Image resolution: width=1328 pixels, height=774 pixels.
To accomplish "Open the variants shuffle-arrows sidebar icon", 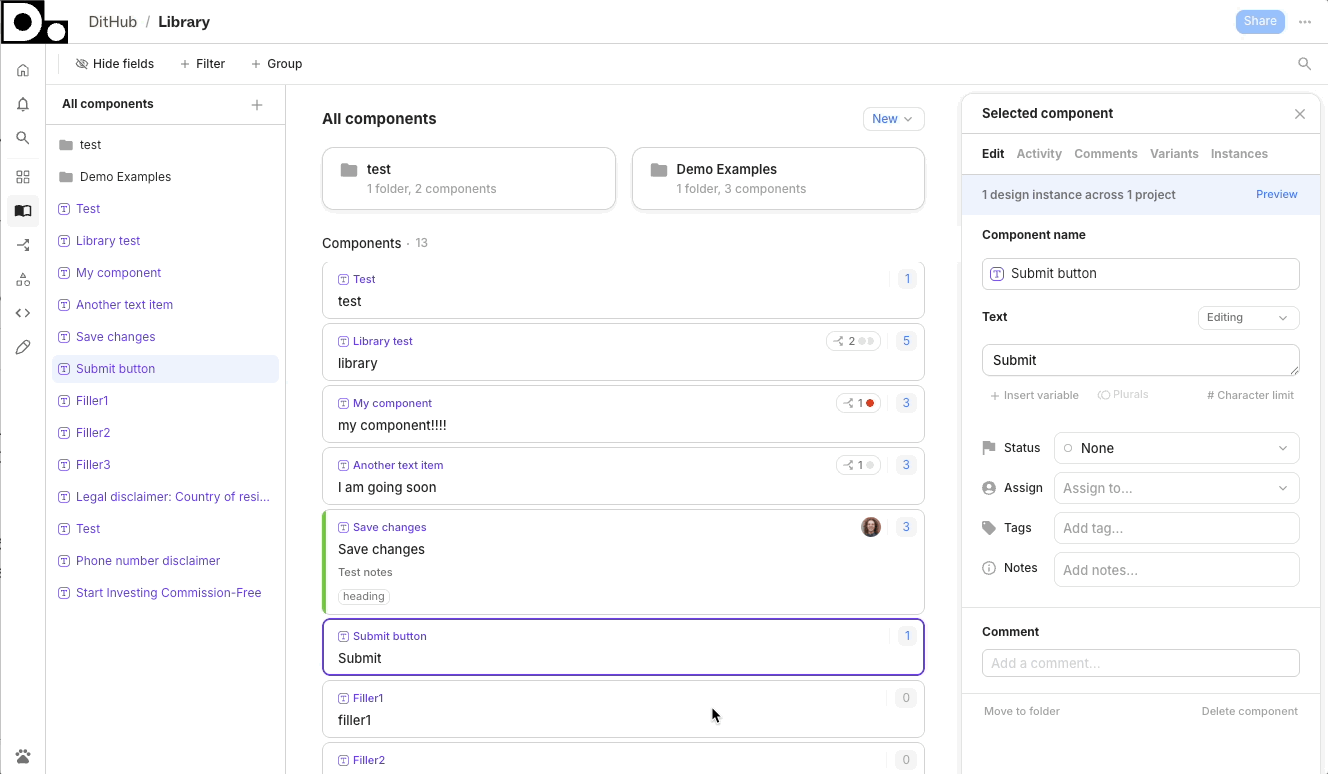I will tap(23, 245).
